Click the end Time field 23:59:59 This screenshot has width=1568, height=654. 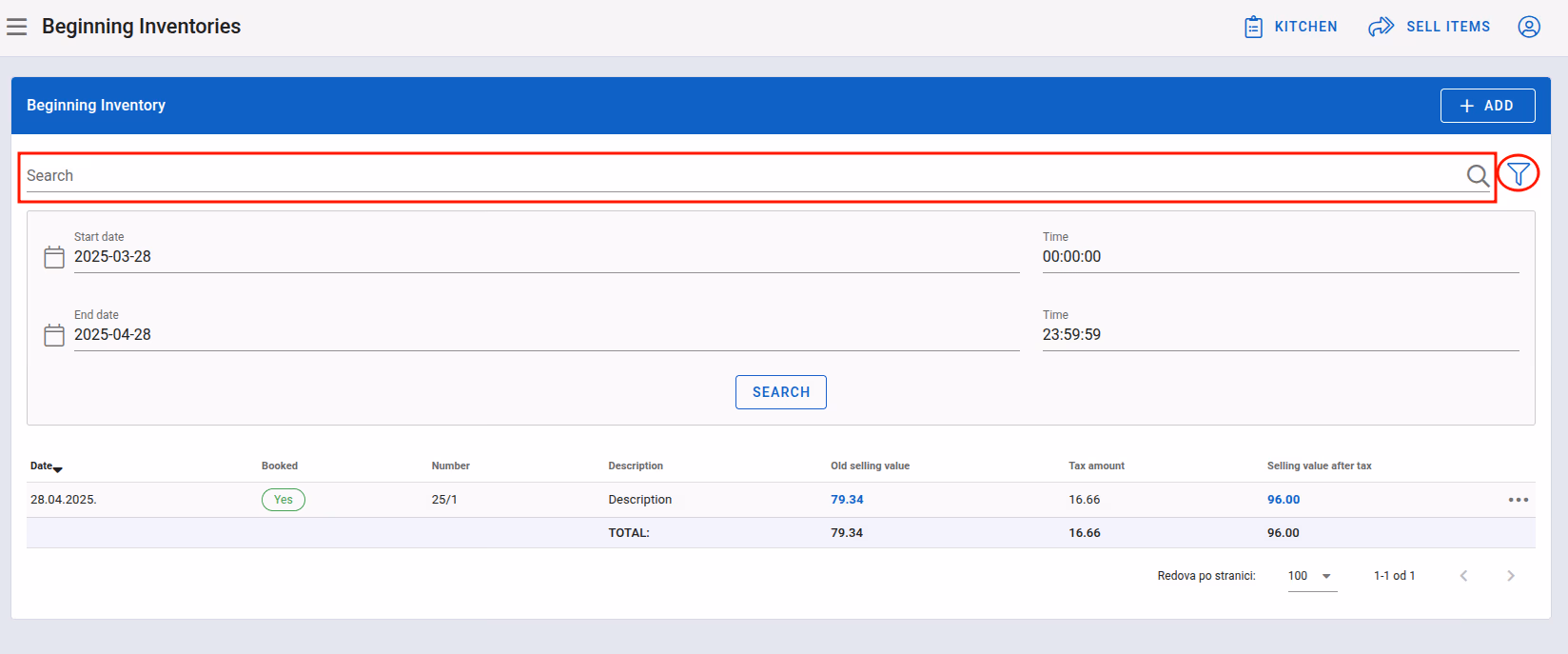[1281, 335]
